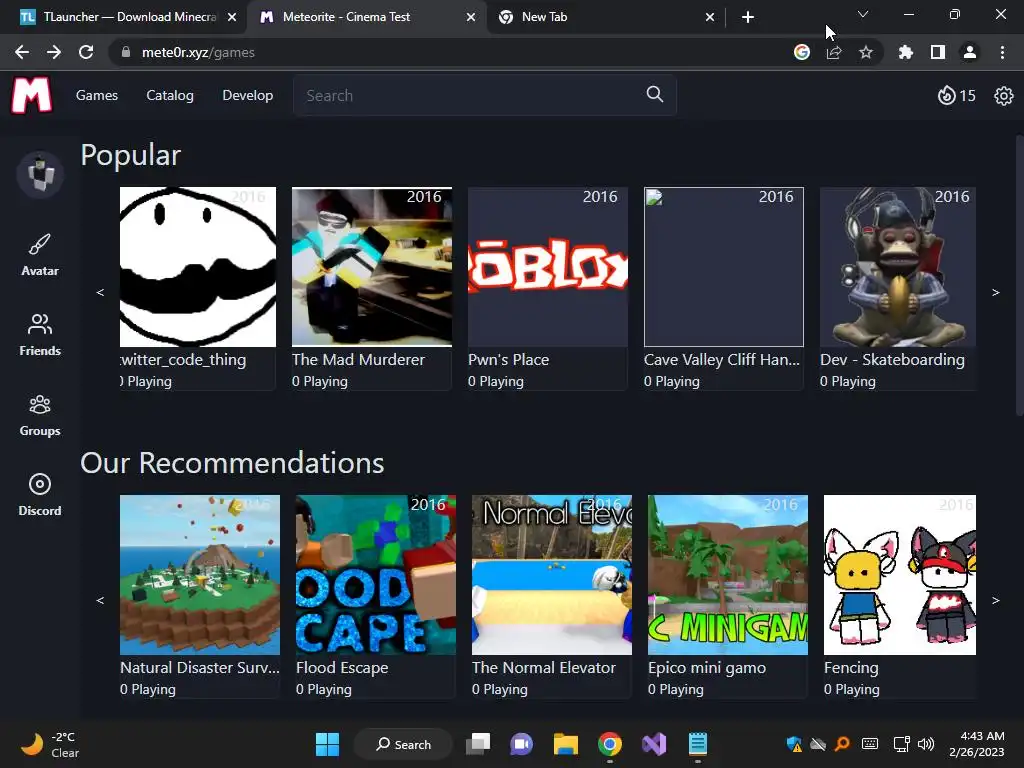Open the Notepad taskbar icon
Screen dimensions: 1024x768
[x=697, y=744]
